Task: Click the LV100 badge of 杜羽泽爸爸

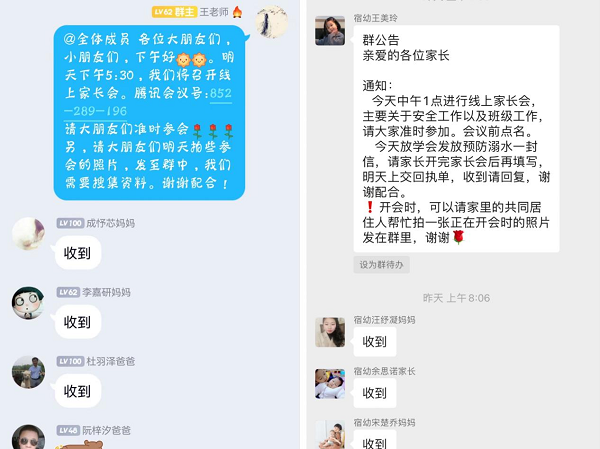Action: click(x=70, y=361)
